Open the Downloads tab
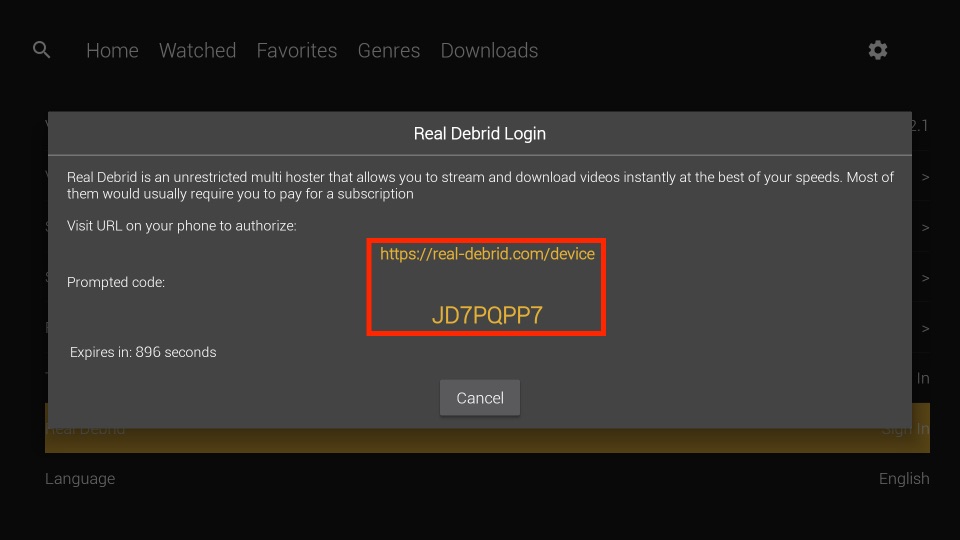This screenshot has height=540, width=960. click(x=489, y=50)
